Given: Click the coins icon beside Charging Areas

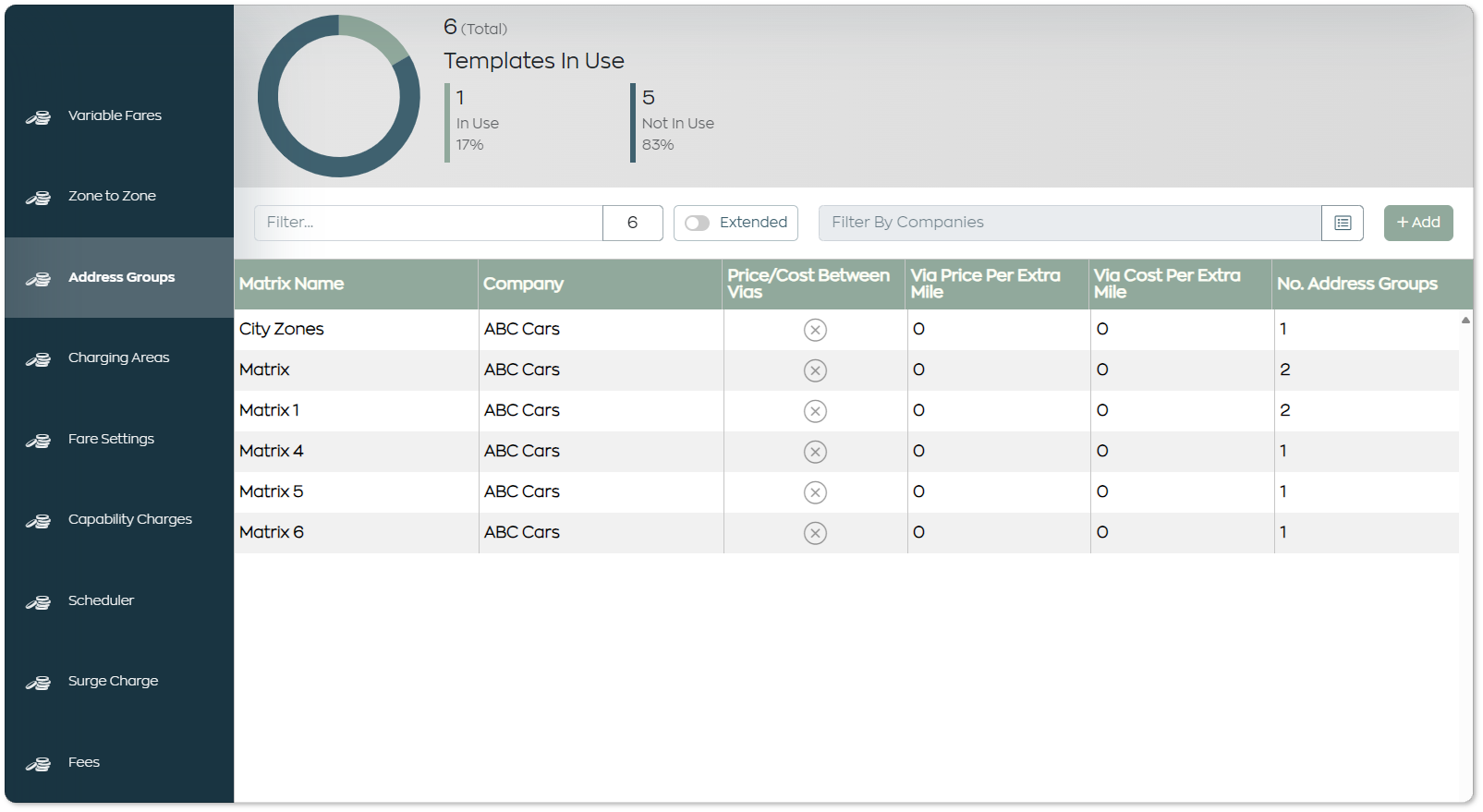Looking at the screenshot, I should 38,359.
